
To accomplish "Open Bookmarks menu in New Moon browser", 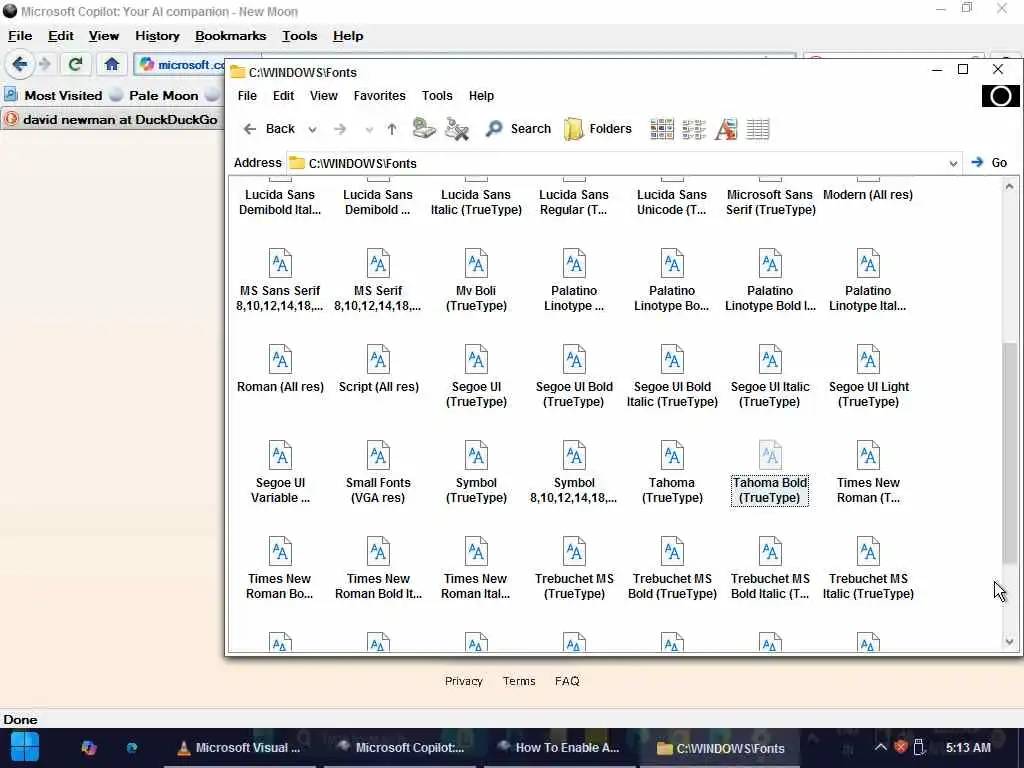I will pos(231,36).
